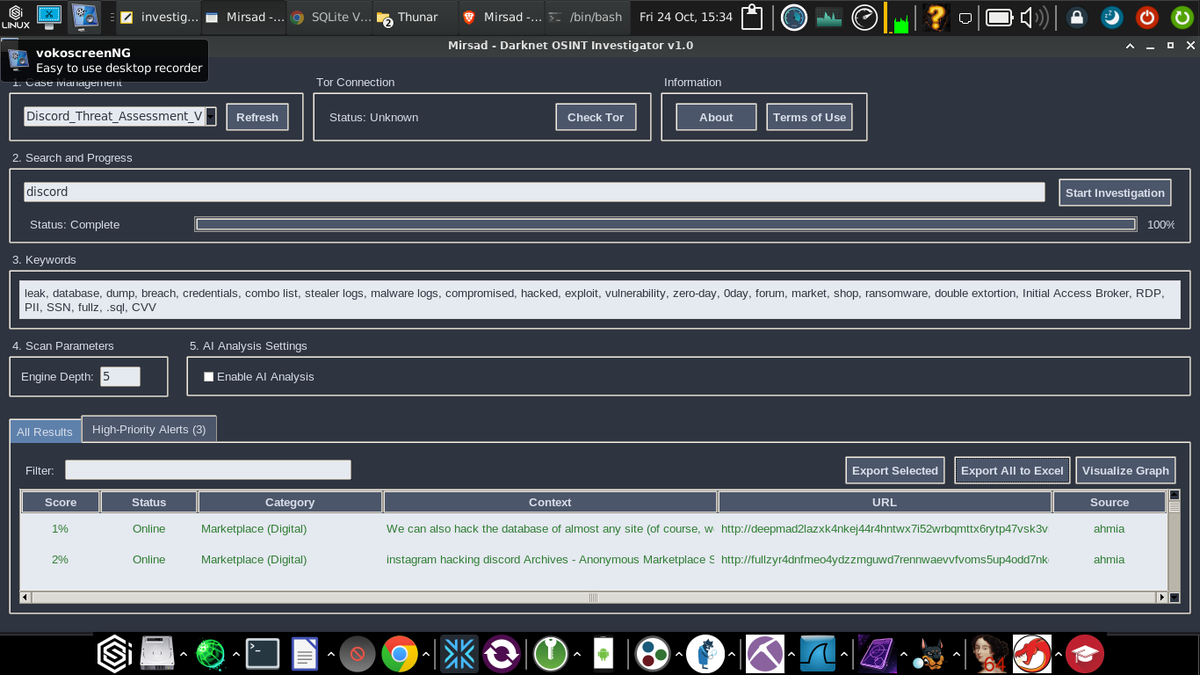Click Export All to Excel button

pos(1011,470)
